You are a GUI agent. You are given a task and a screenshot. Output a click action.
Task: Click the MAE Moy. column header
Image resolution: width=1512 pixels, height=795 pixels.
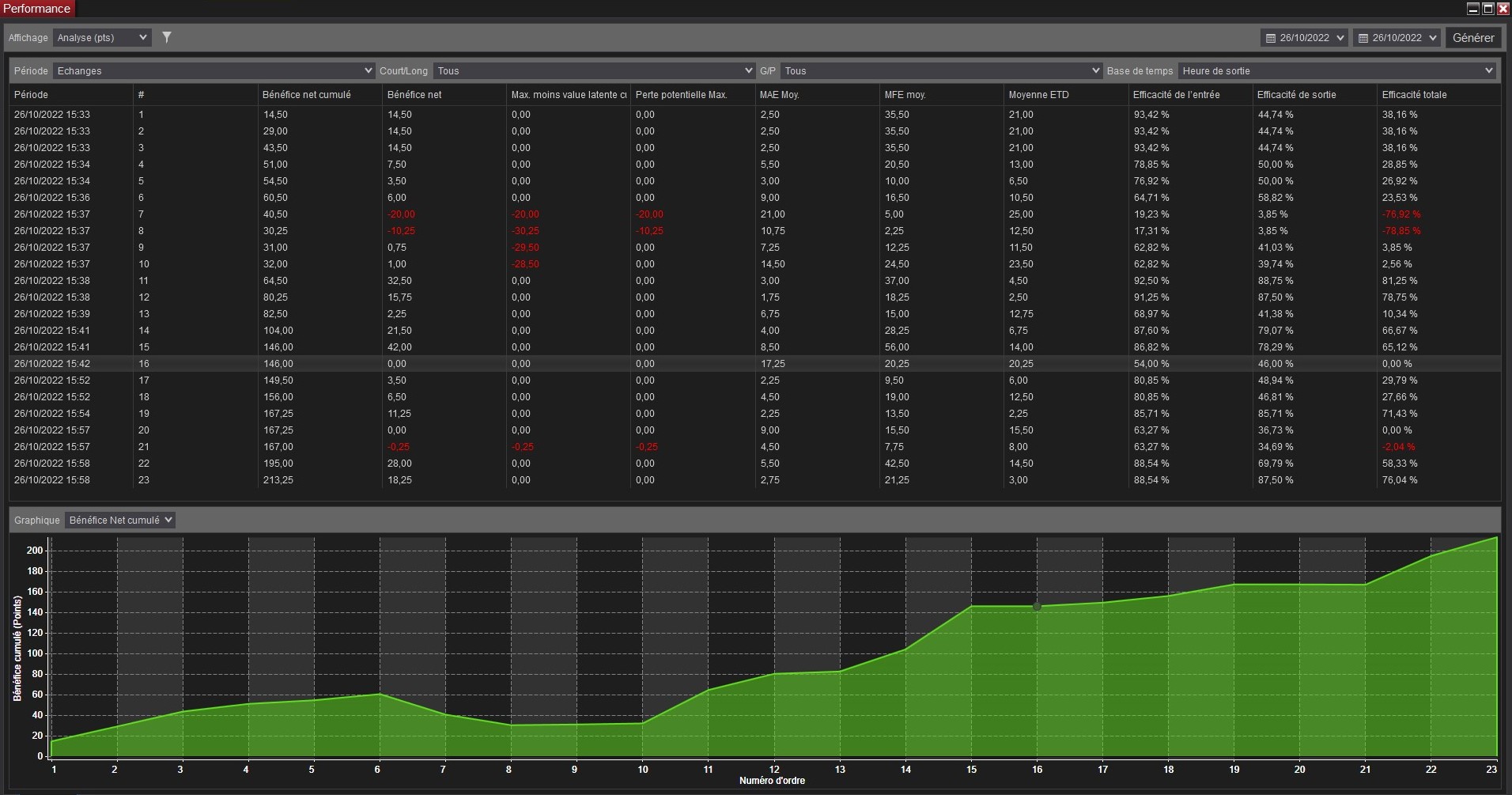click(x=779, y=95)
